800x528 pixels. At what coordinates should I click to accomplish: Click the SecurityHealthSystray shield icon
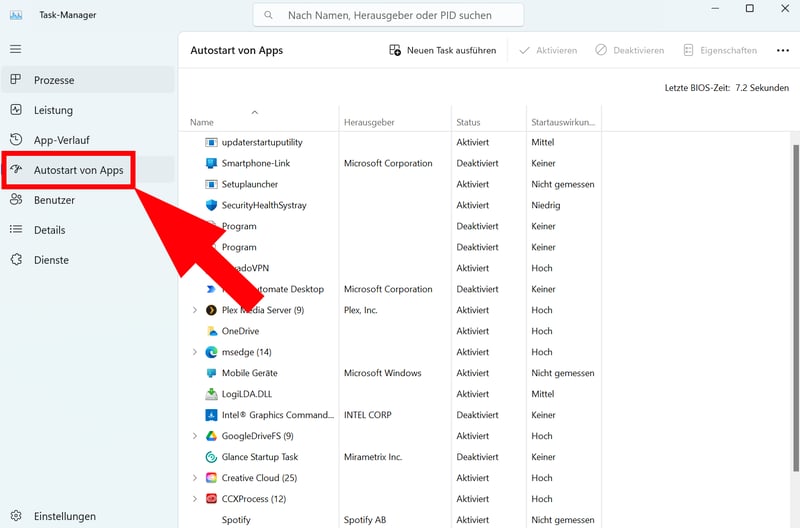pyautogui.click(x=211, y=205)
